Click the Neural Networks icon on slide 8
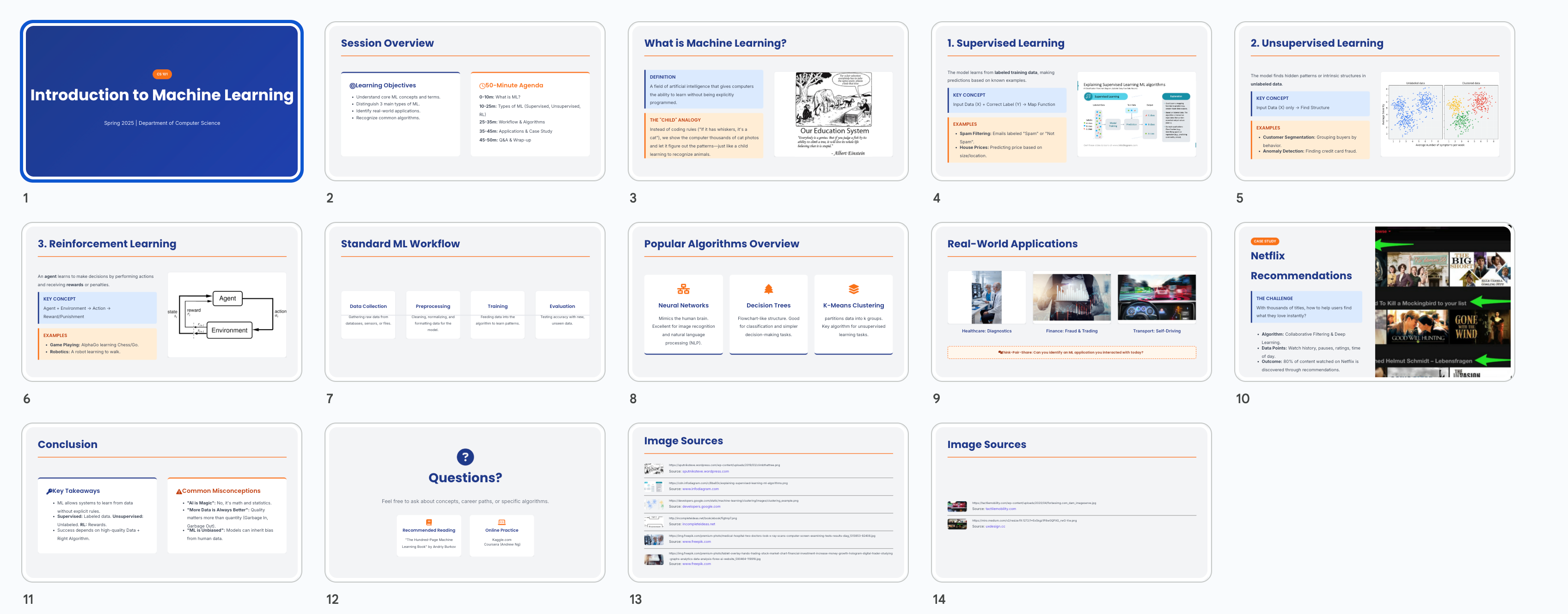The height and width of the screenshot is (614, 1568). (683, 289)
